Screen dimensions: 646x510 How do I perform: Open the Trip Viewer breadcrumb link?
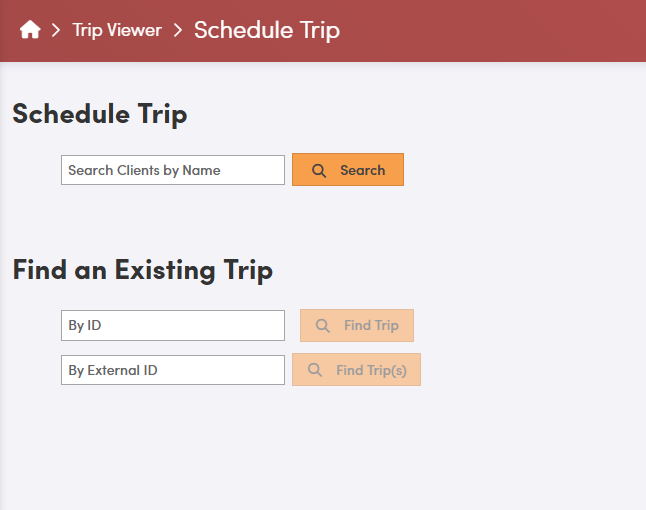point(117,30)
